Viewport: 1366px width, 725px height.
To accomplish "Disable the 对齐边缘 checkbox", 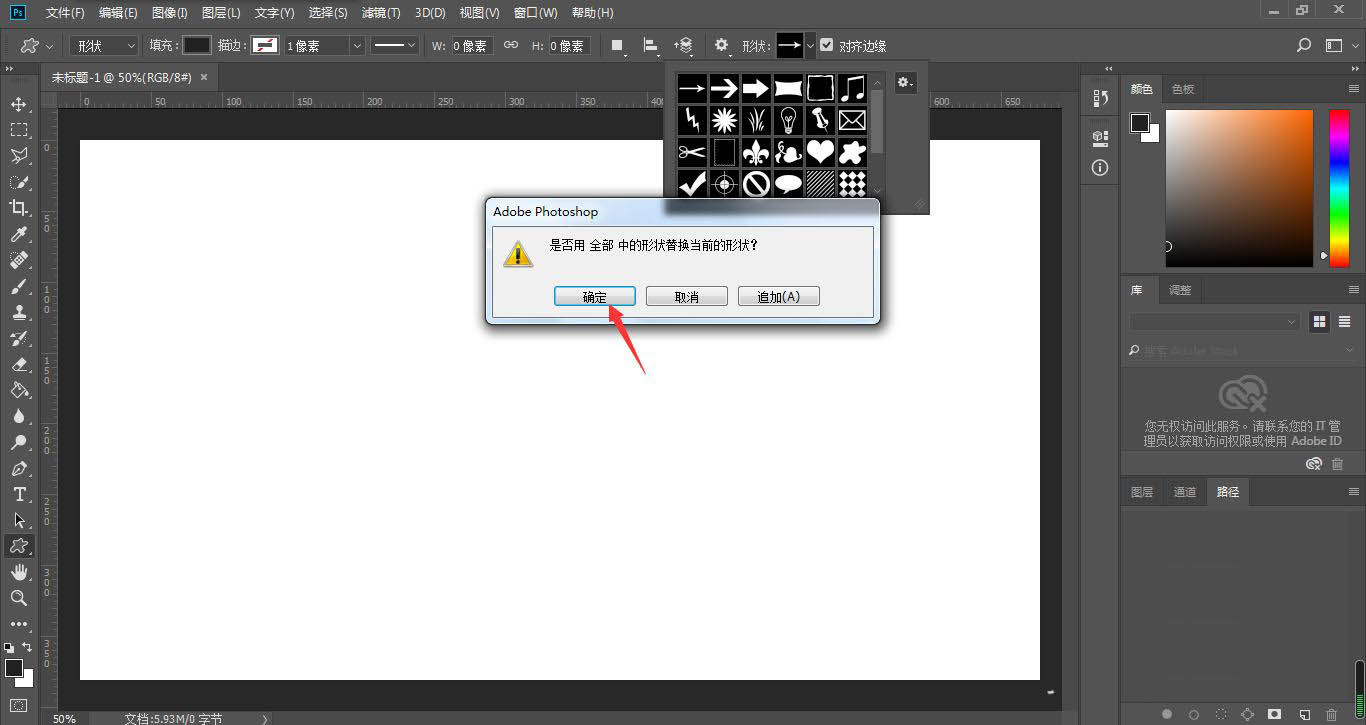I will 826,44.
